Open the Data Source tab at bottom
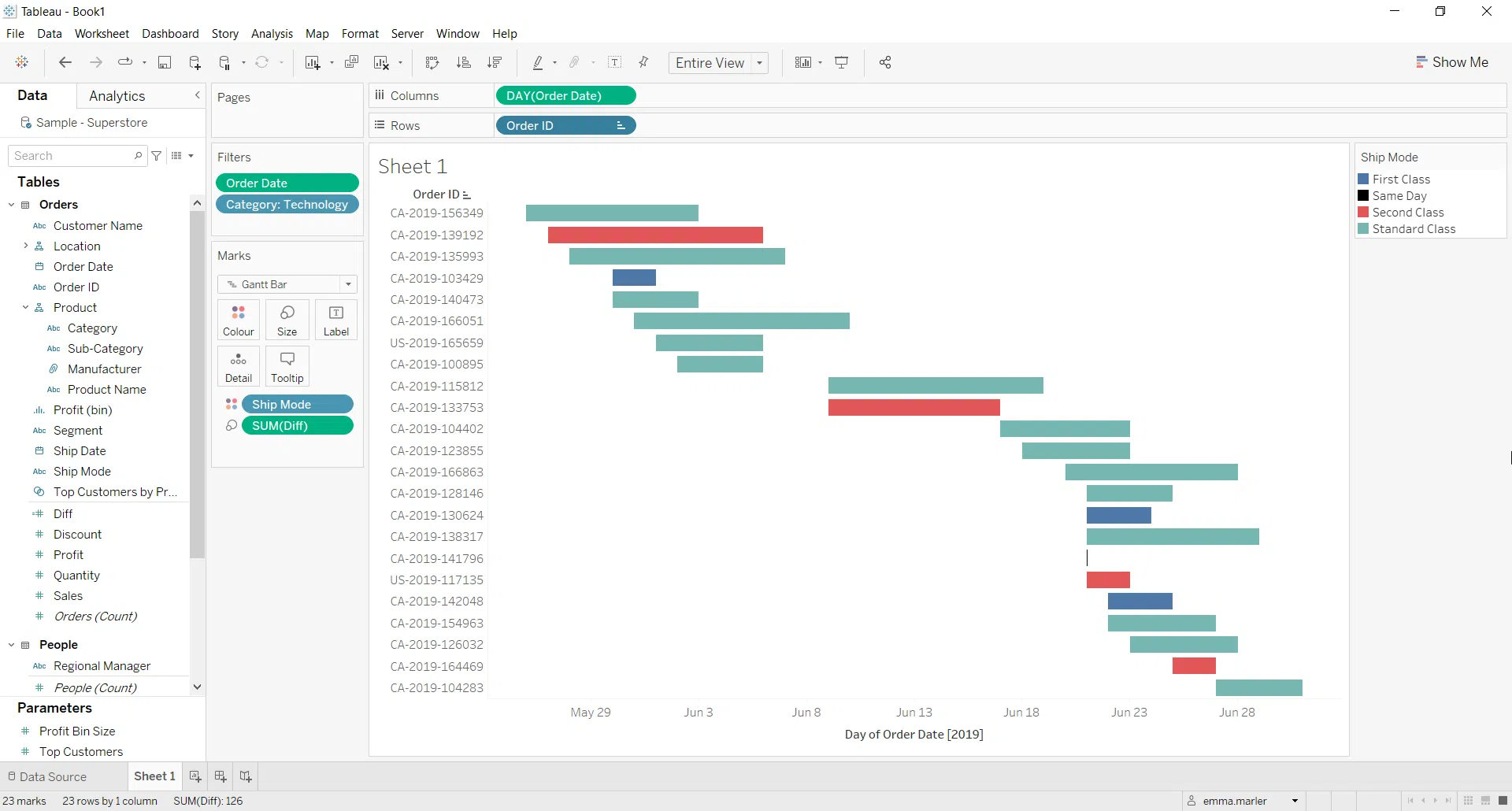 tap(52, 776)
